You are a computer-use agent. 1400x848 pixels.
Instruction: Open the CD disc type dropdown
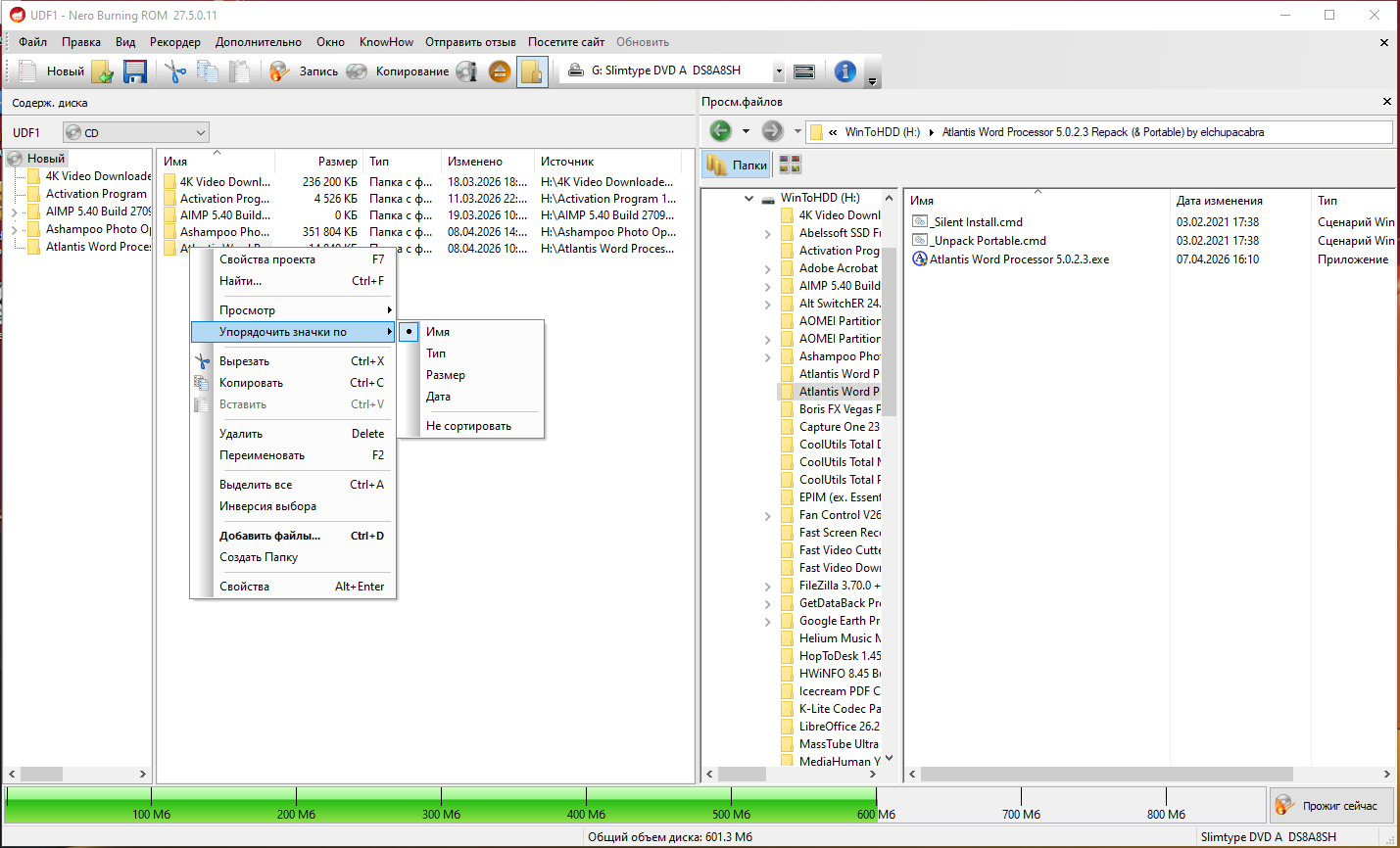135,132
